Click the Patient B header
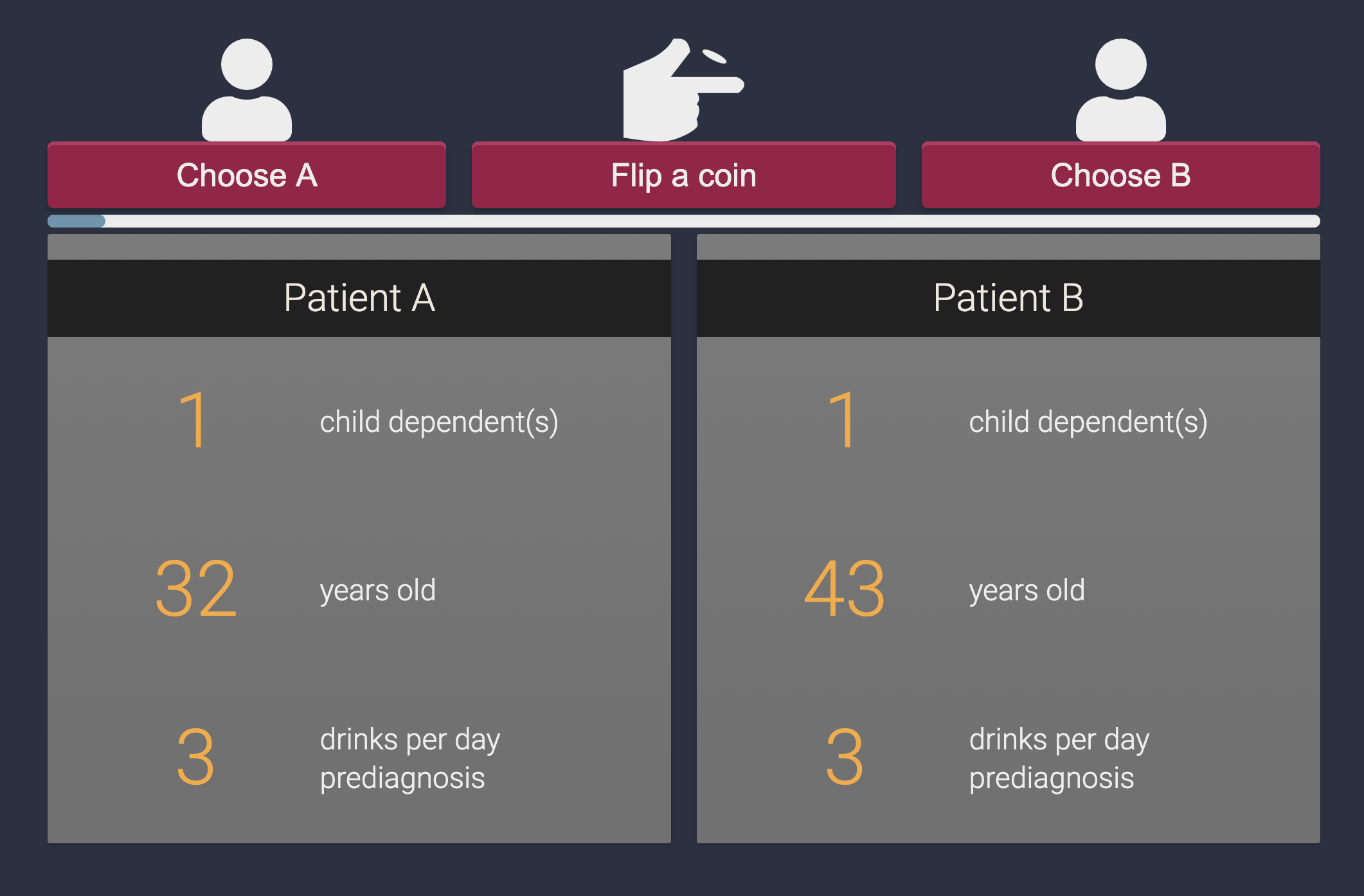 1008,298
